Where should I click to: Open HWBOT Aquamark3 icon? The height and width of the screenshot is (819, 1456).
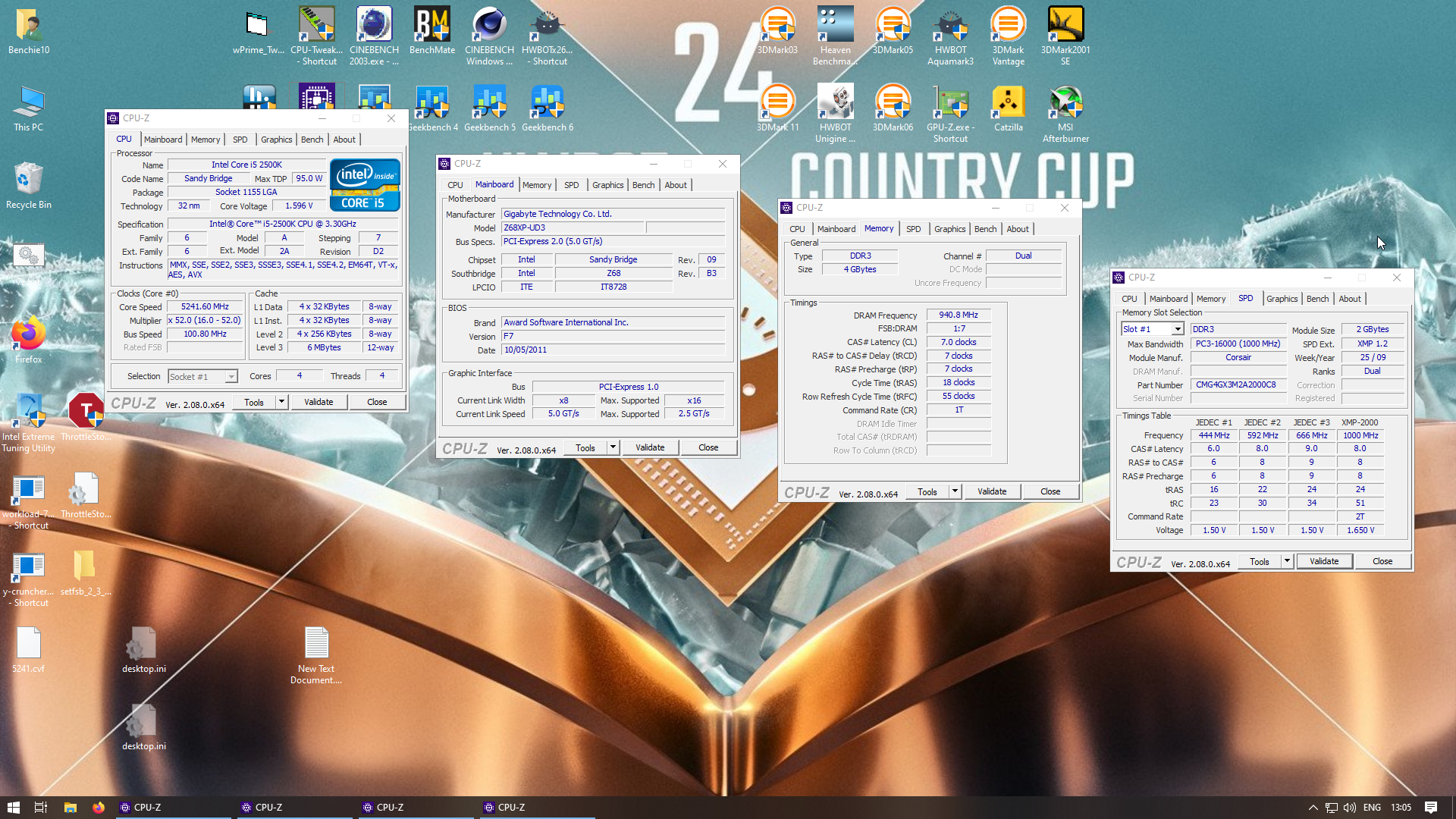pyautogui.click(x=950, y=25)
